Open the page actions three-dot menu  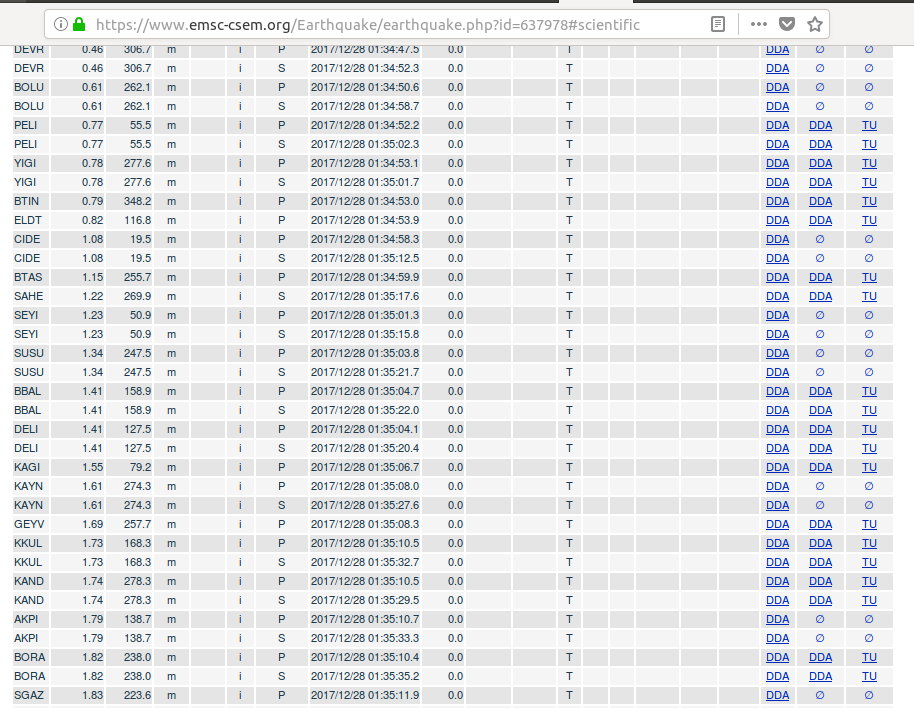coord(758,24)
